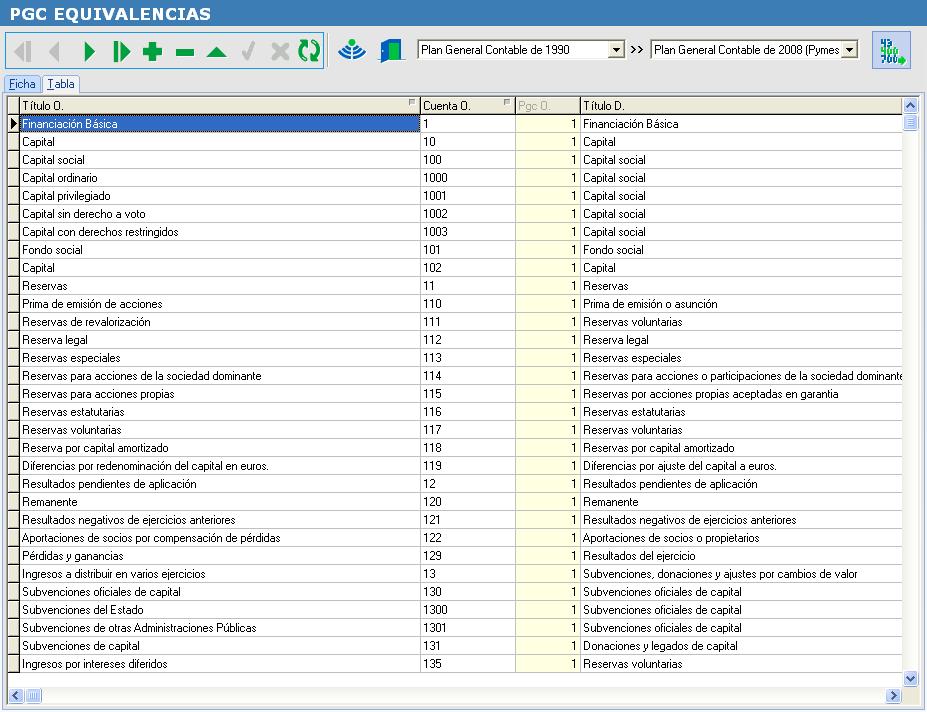Sort by the Cuenta O. column header

click(460, 105)
